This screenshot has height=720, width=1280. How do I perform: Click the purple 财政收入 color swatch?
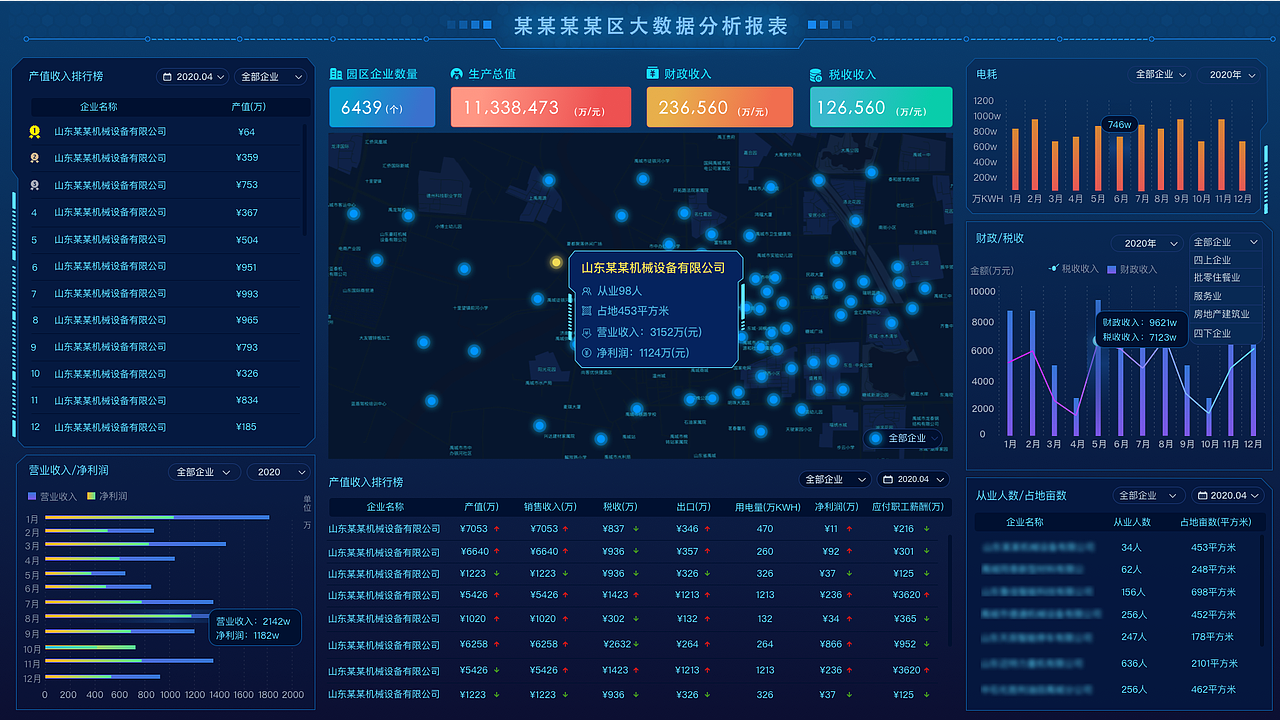click(1111, 269)
